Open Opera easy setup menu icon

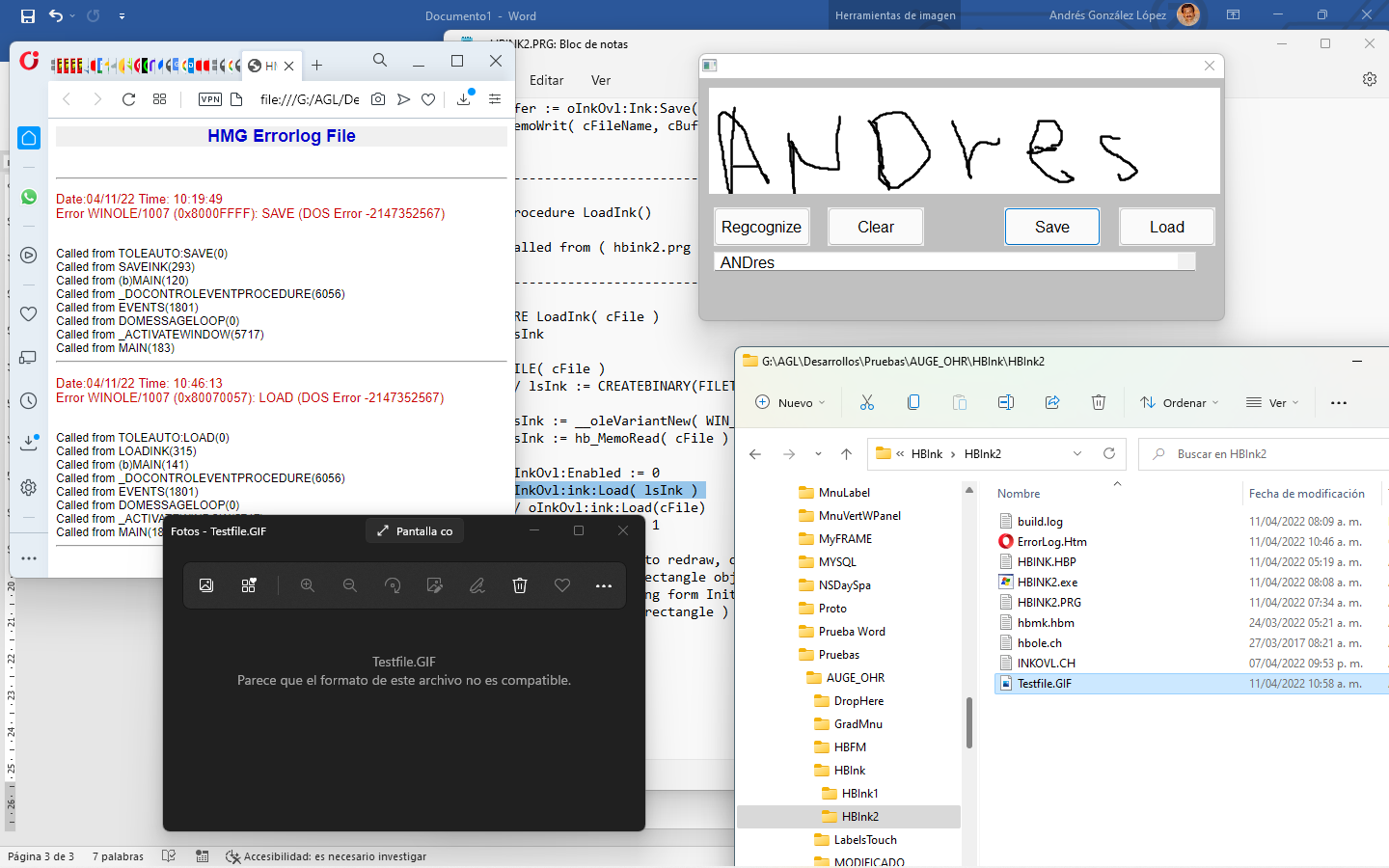click(x=495, y=99)
